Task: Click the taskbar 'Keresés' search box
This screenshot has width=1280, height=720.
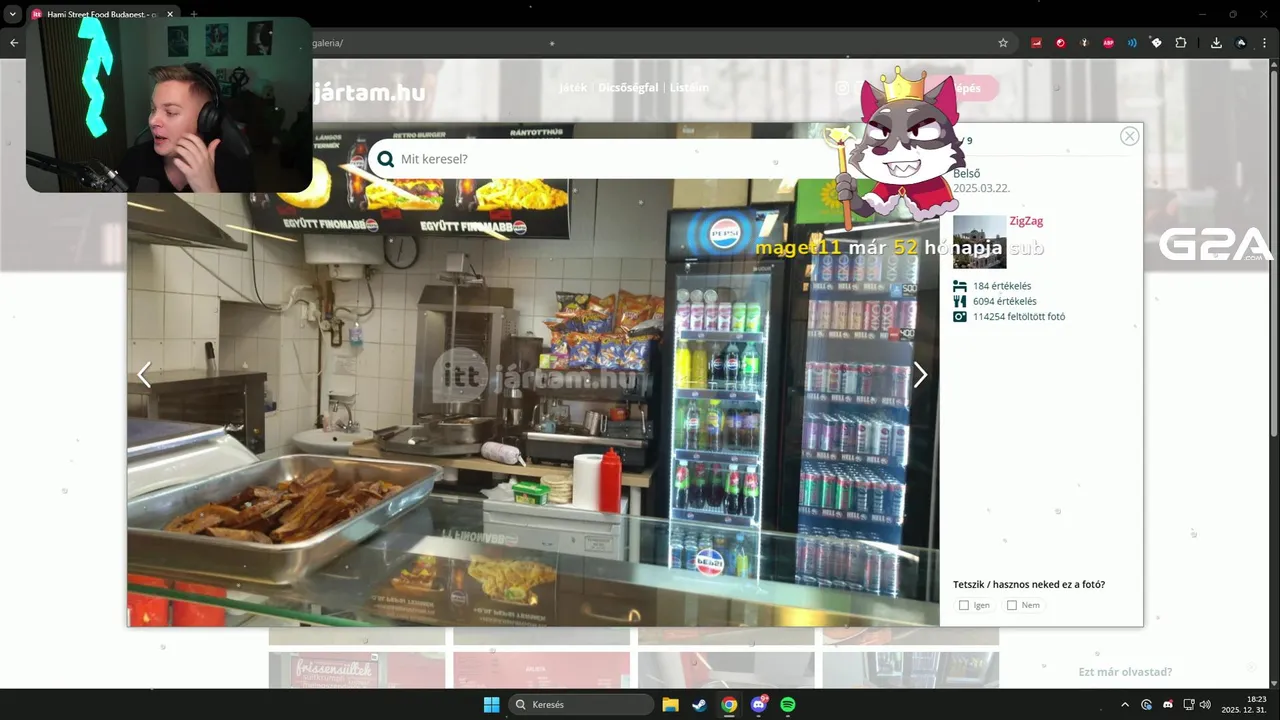Action: (x=581, y=704)
